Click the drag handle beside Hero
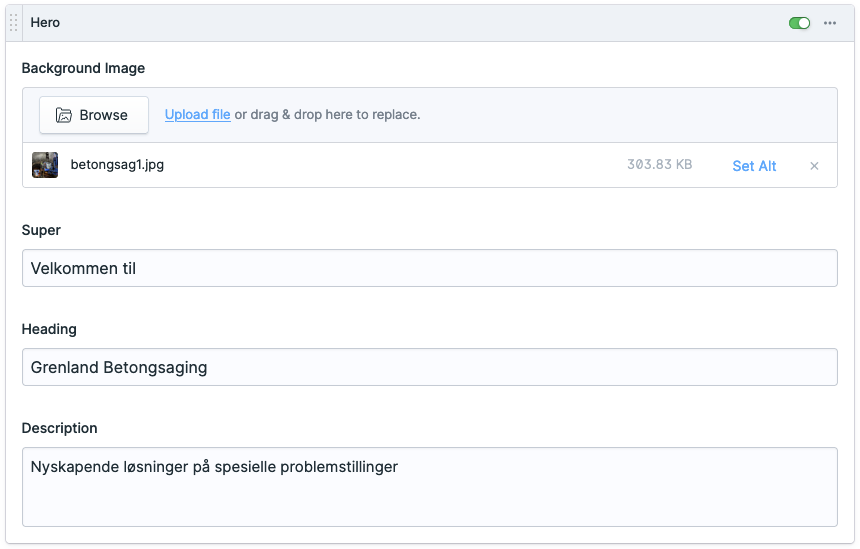This screenshot has height=549, width=860. [x=14, y=23]
